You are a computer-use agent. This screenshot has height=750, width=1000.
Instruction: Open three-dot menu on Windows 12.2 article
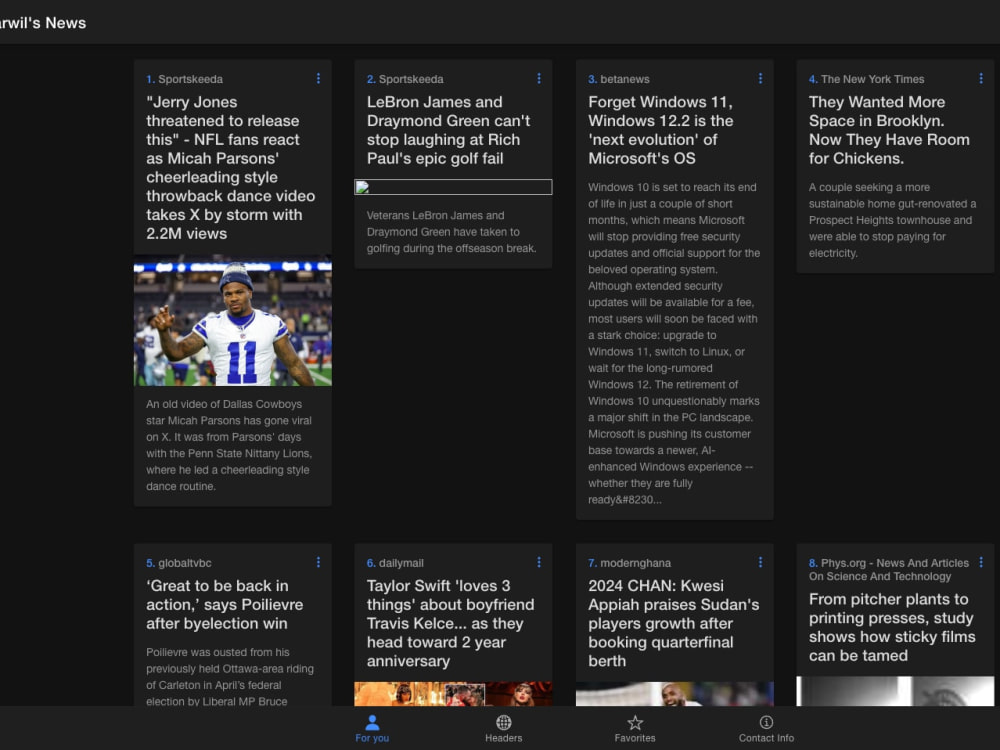760,78
